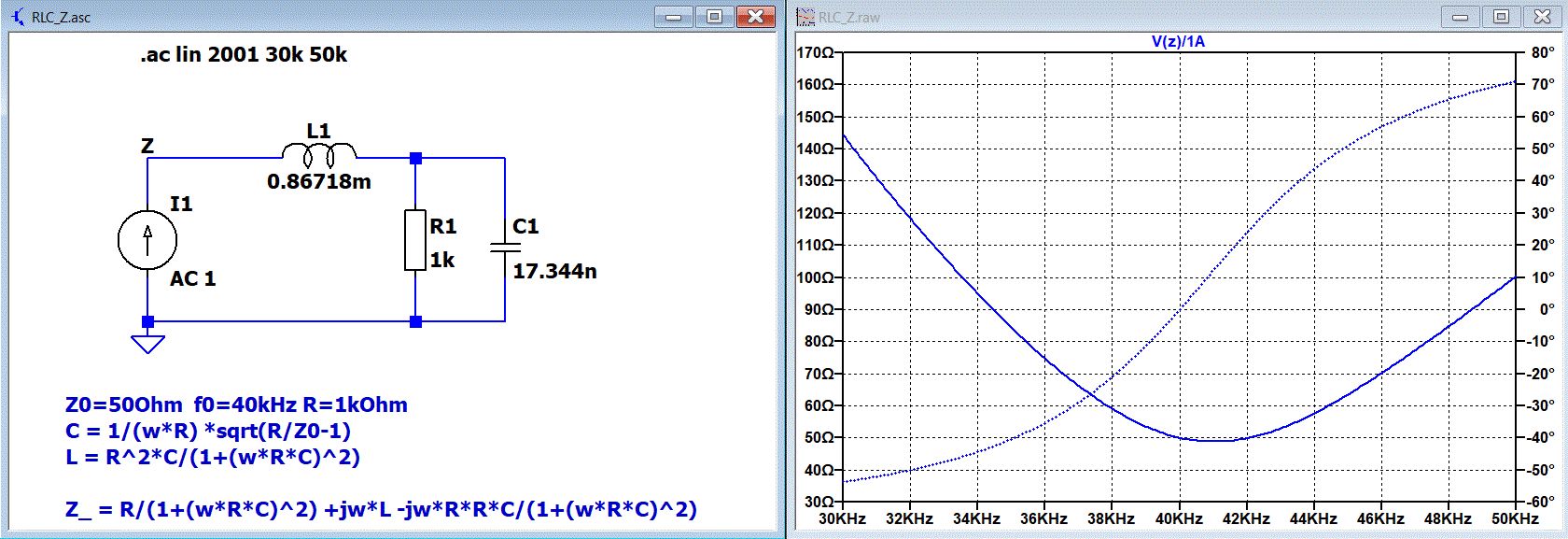Click the waveform icon in RLC_Z.raw title bar
This screenshot has height=539, width=1568.
pyautogui.click(x=805, y=17)
